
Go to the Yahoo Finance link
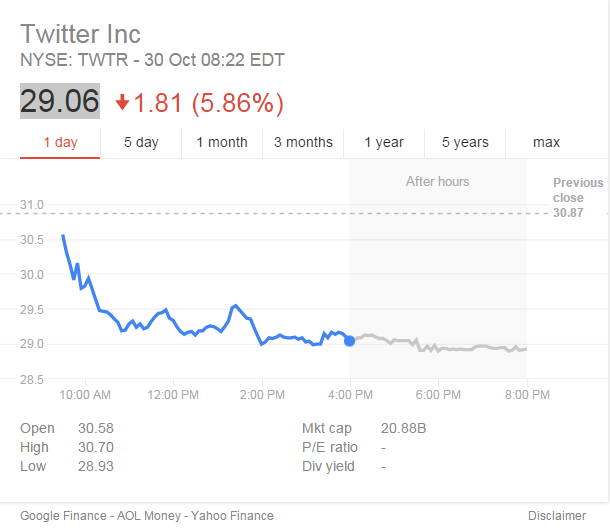coord(234,516)
